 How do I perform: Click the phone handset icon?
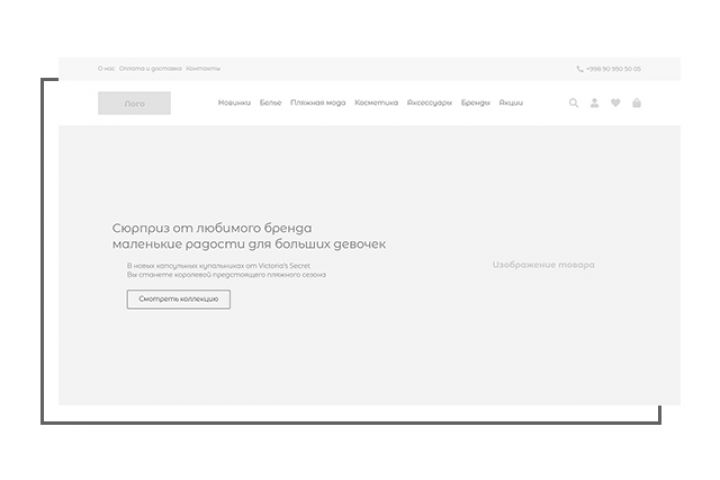click(580, 69)
